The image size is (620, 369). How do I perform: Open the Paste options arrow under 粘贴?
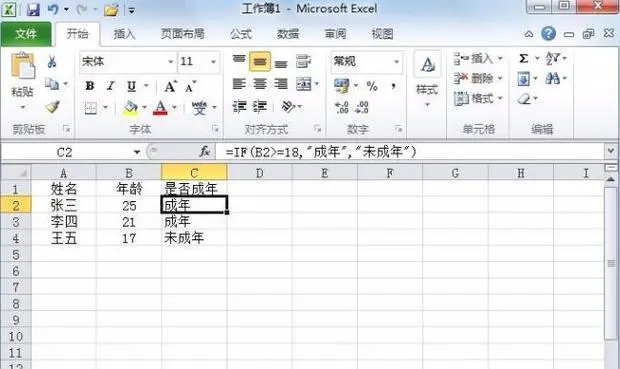tap(23, 107)
